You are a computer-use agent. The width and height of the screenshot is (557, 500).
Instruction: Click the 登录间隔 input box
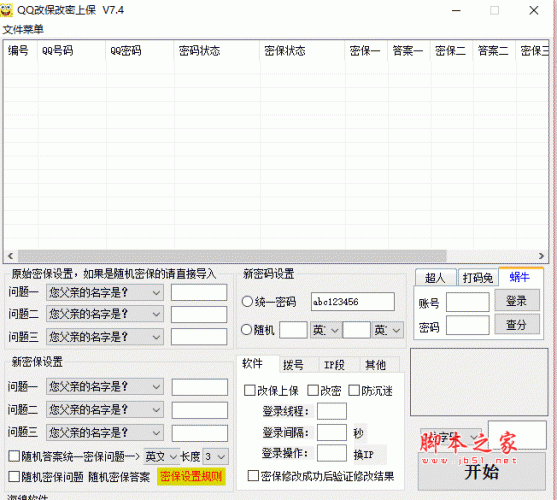332,433
